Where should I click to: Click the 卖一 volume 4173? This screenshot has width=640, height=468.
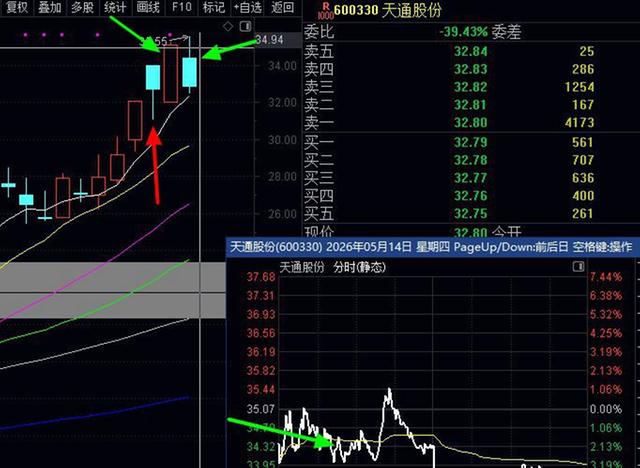coord(579,122)
